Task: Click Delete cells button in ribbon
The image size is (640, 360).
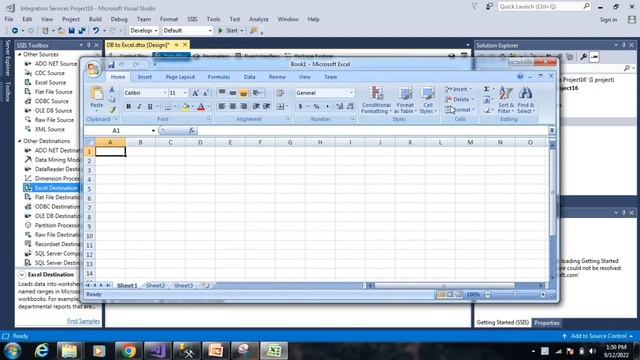Action: [x=459, y=99]
